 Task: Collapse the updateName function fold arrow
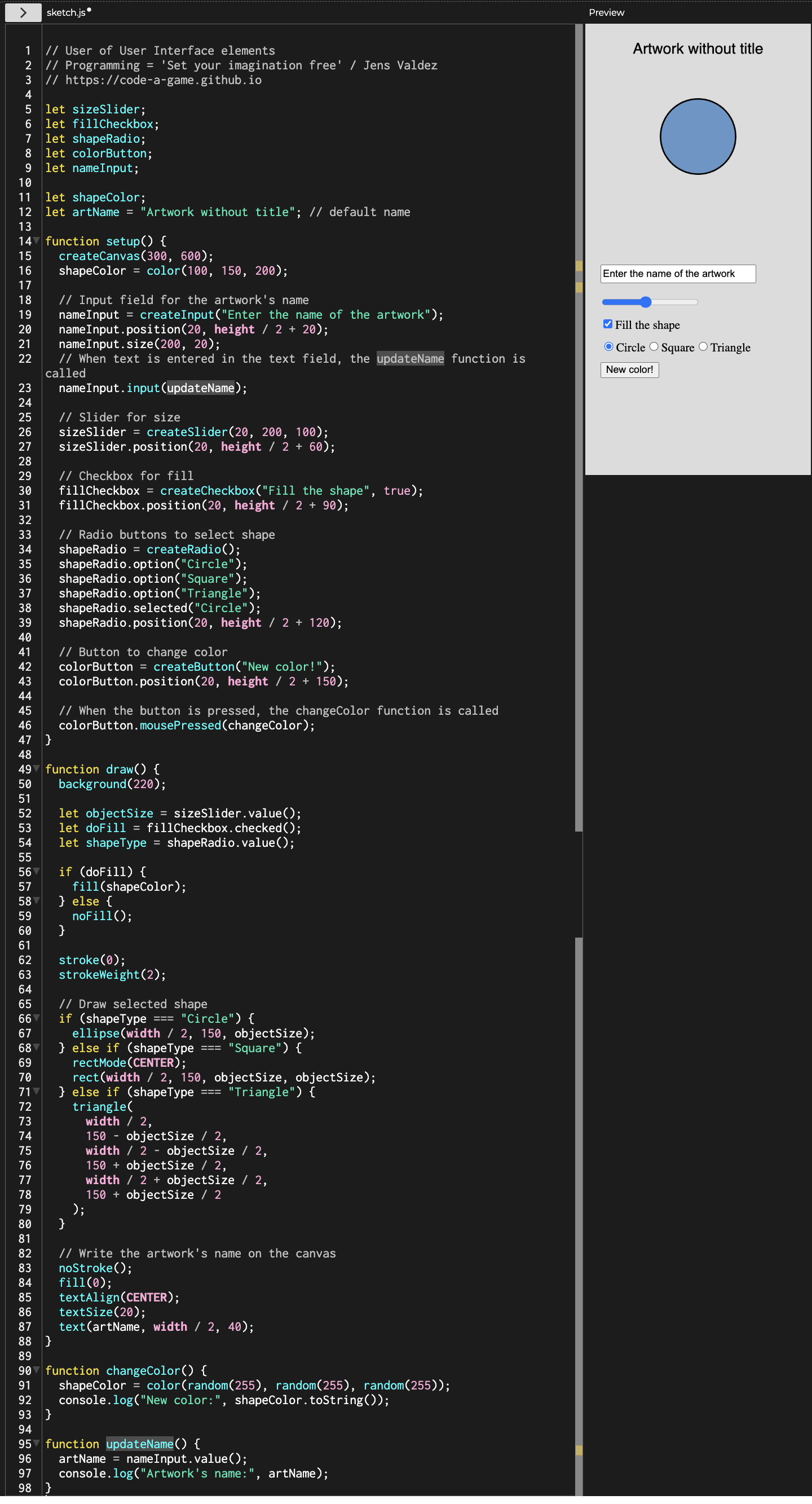[37, 1443]
